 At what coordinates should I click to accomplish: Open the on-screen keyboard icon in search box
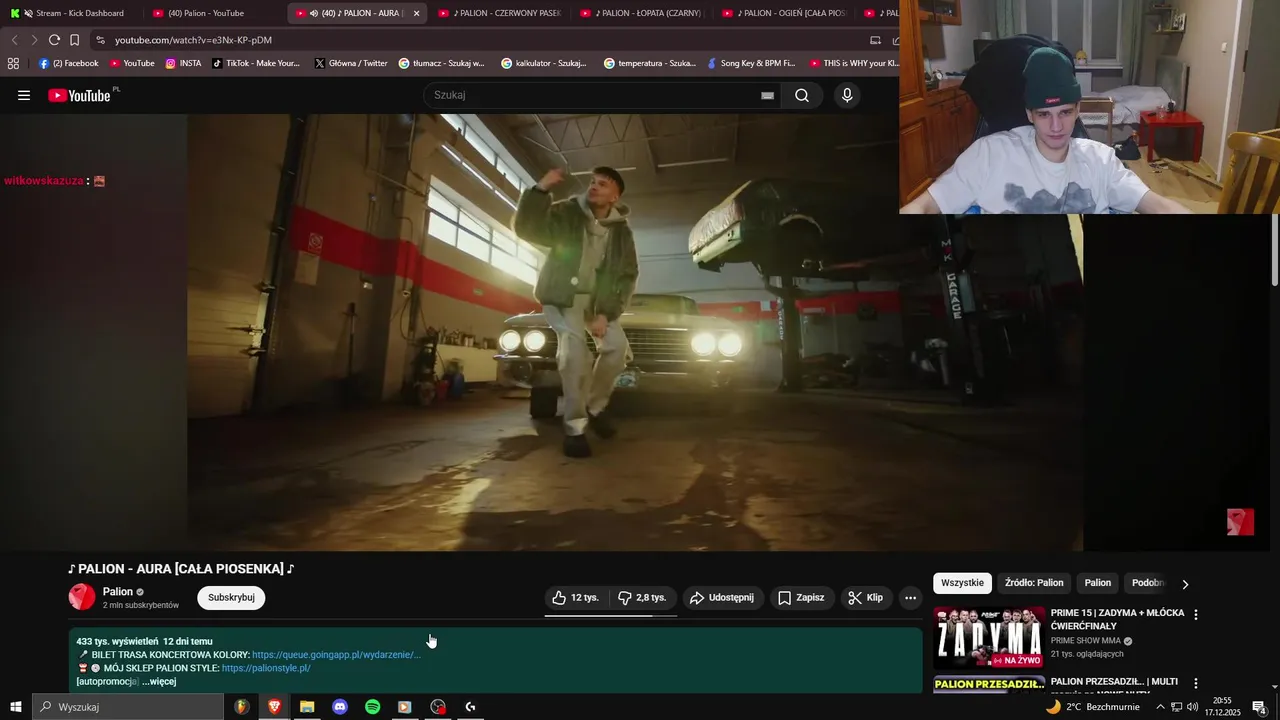click(767, 95)
